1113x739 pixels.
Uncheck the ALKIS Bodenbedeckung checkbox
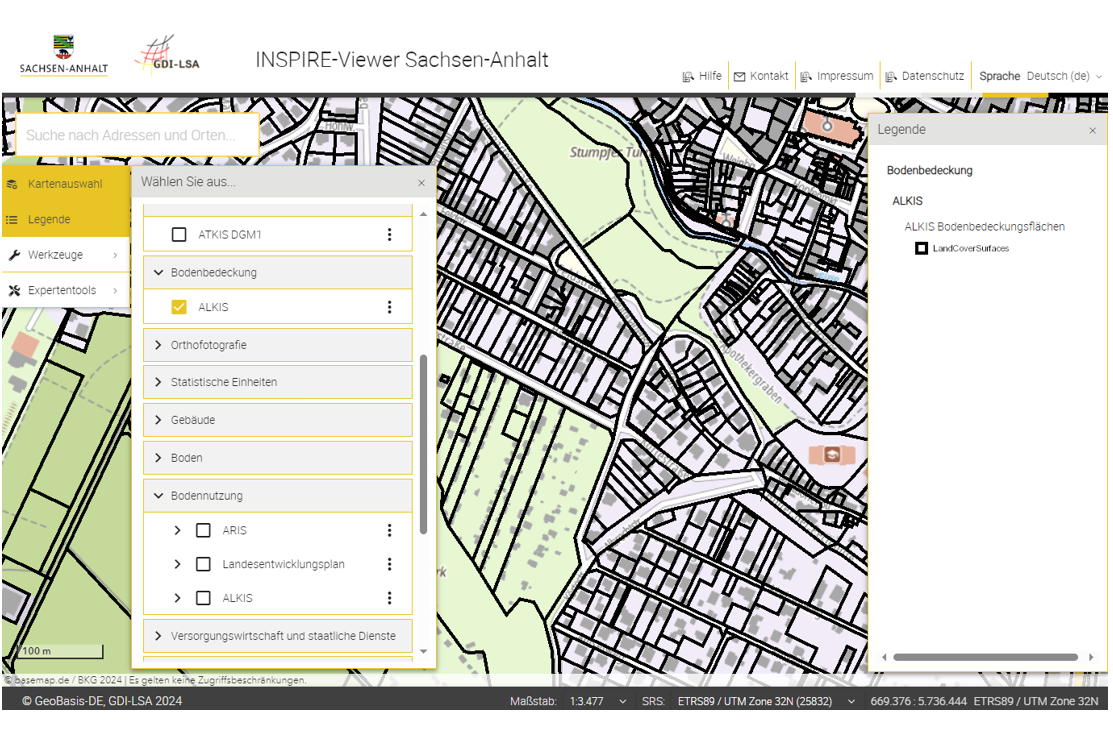pos(179,307)
